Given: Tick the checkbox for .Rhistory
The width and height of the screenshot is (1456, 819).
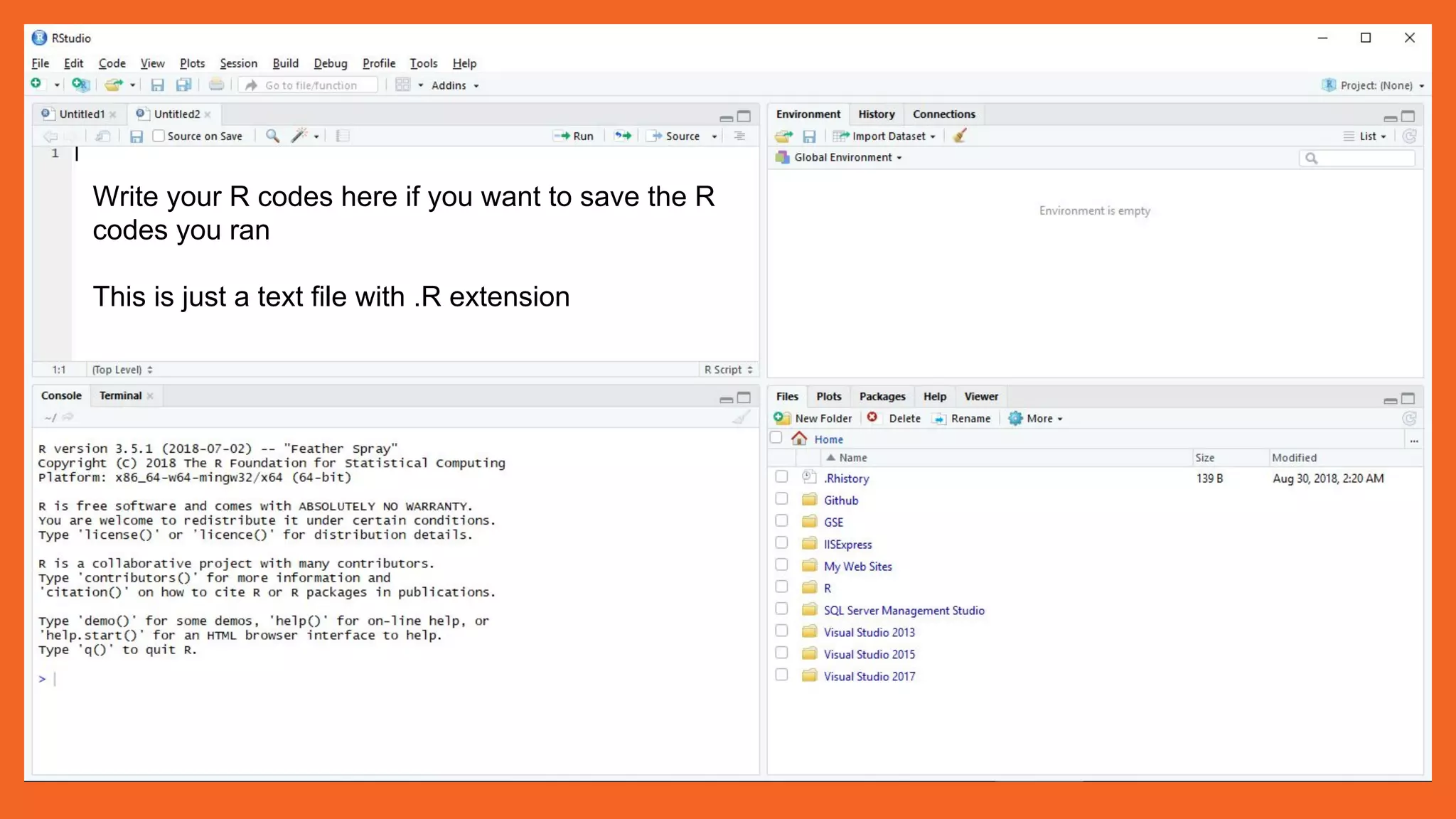Looking at the screenshot, I should tap(781, 477).
